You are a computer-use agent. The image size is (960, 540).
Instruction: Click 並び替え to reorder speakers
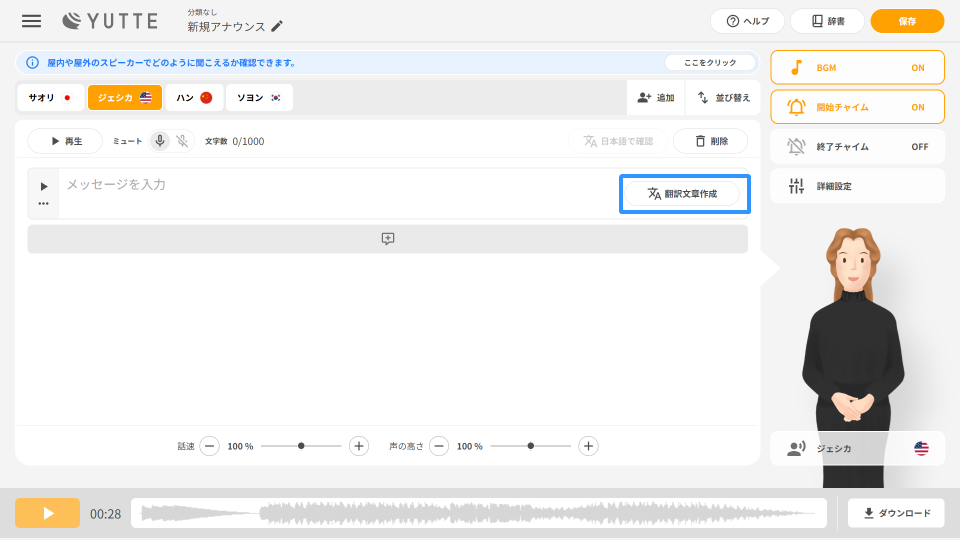pos(723,97)
